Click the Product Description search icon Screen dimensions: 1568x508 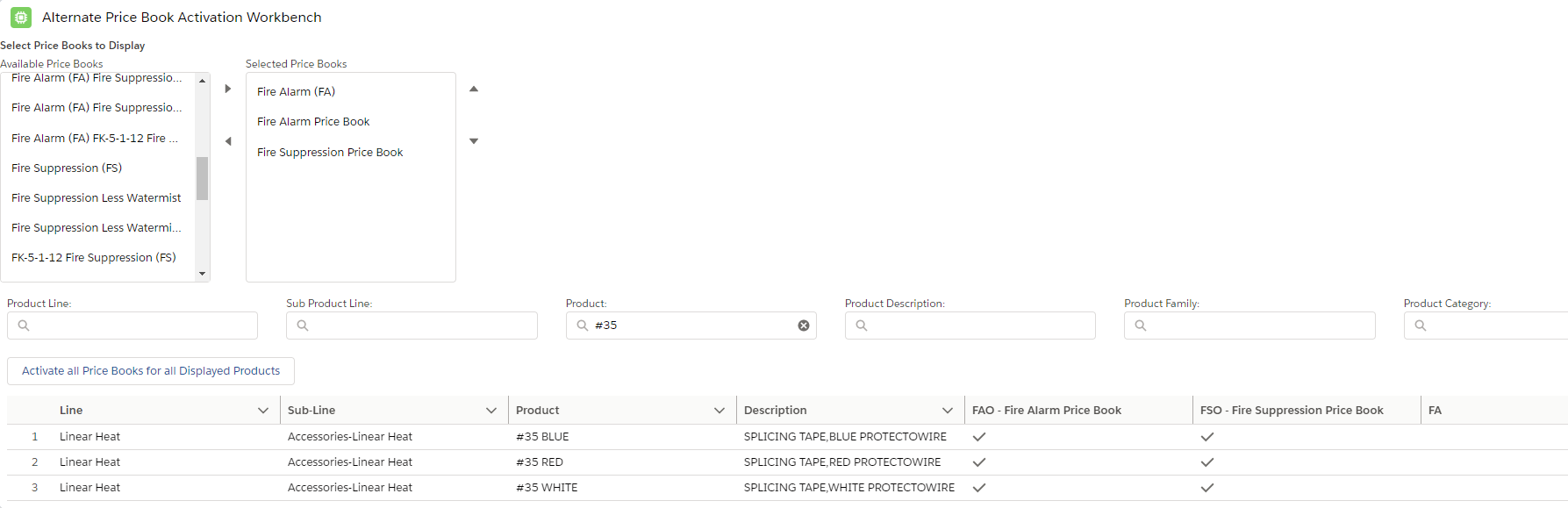point(862,326)
